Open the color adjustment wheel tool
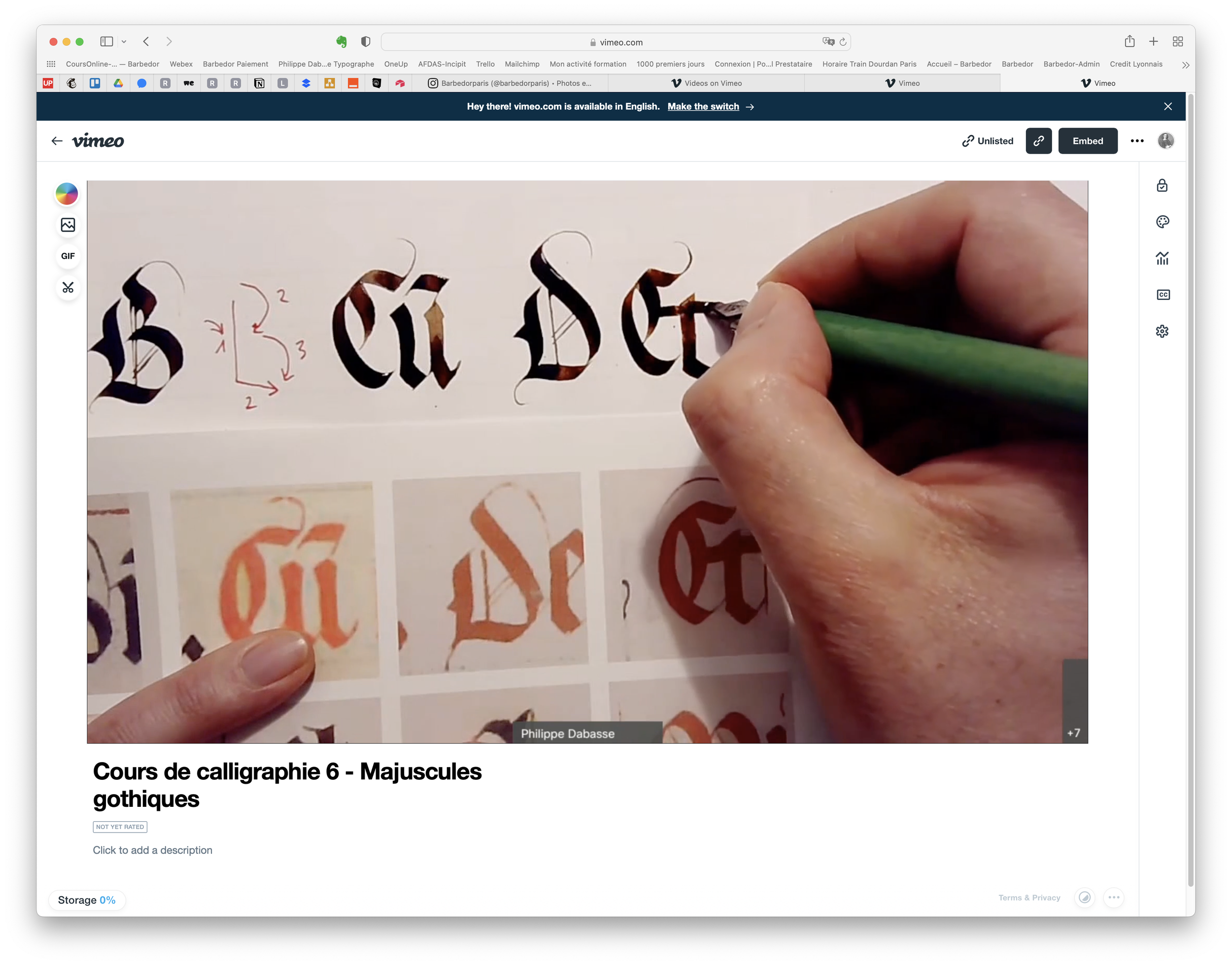This screenshot has height=965, width=1232. point(67,194)
